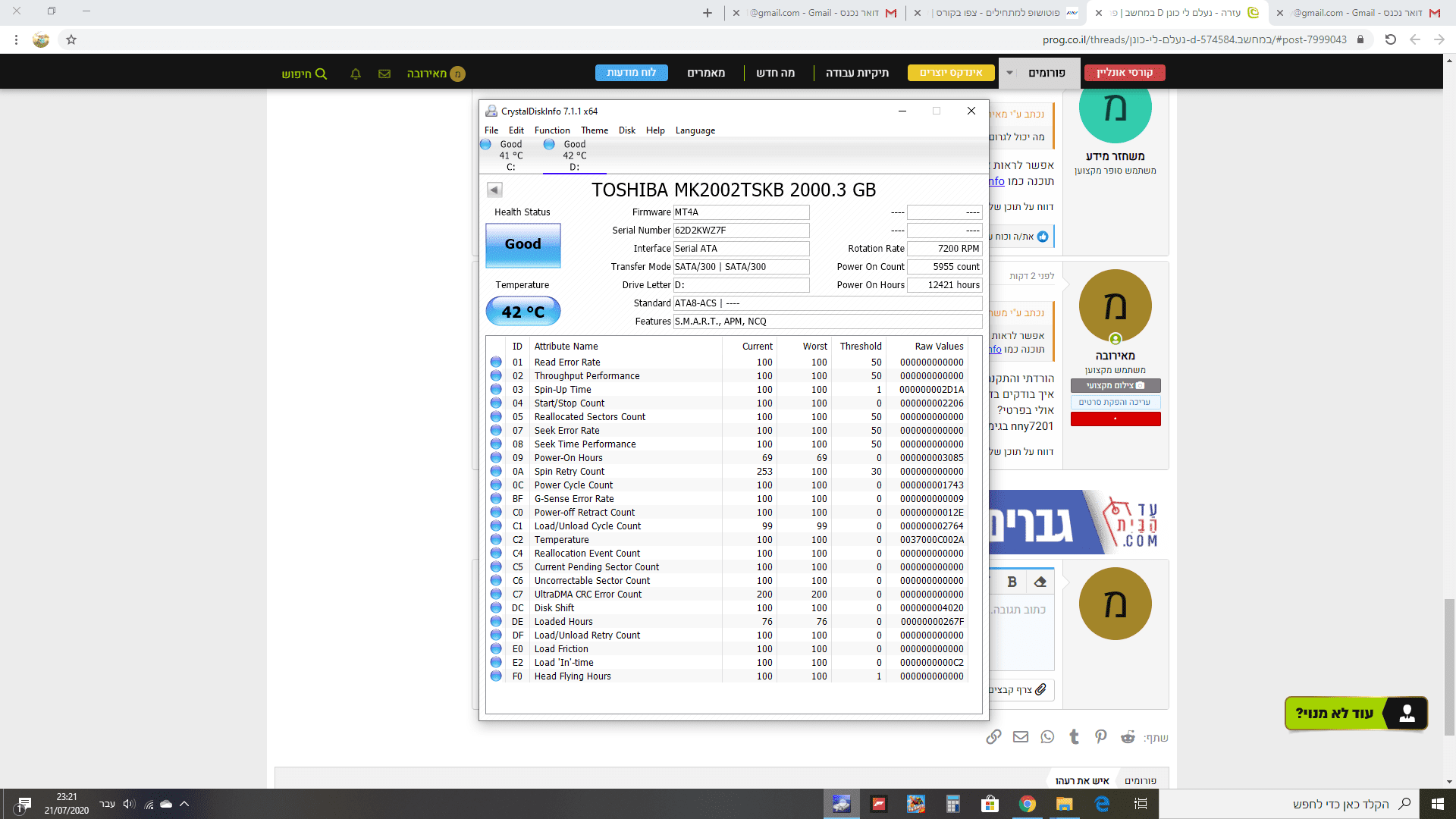Click the page vertical scrollbar thumb

coord(1449,667)
